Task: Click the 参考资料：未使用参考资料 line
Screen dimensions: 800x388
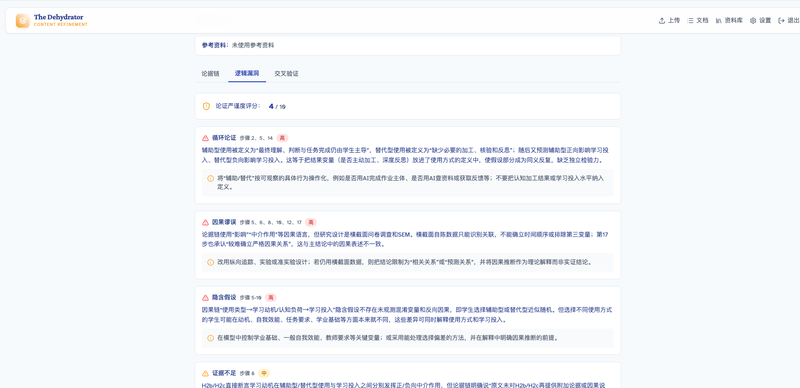Action: tap(238, 45)
